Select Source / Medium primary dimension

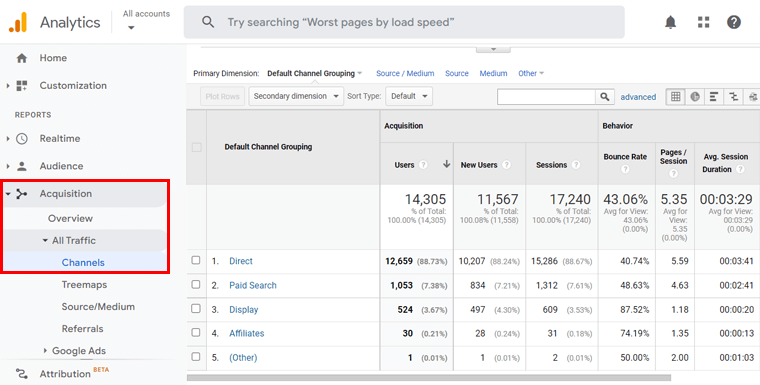(405, 73)
